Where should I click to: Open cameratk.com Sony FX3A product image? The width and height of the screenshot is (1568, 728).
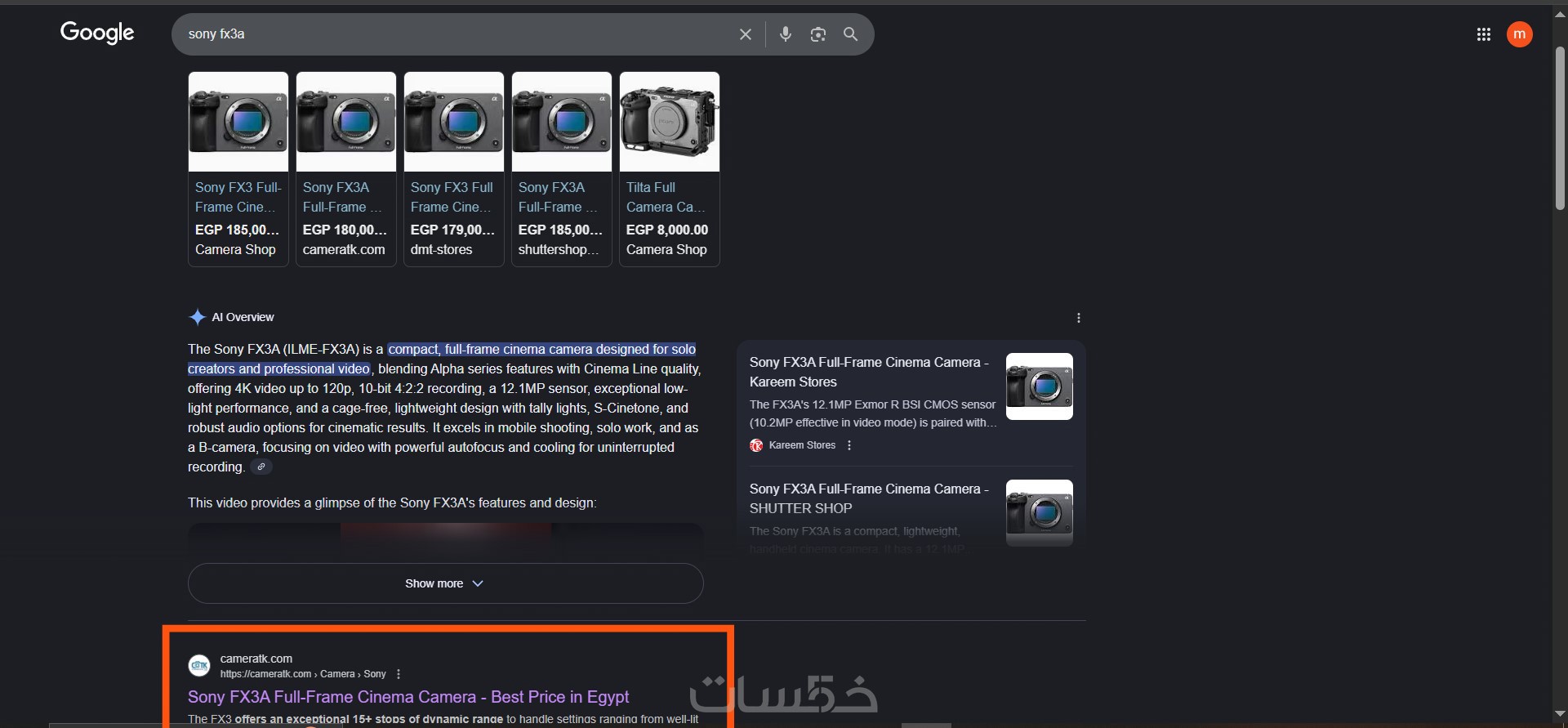[346, 122]
